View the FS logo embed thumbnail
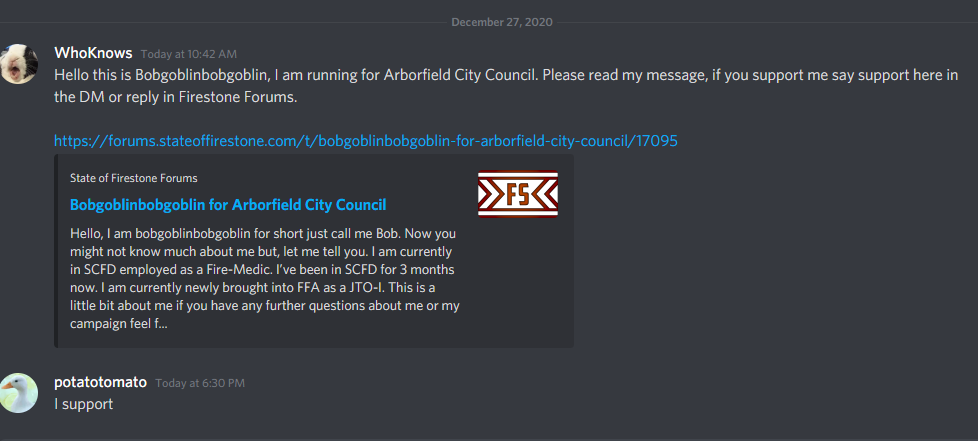The width and height of the screenshot is (978, 441). point(518,193)
